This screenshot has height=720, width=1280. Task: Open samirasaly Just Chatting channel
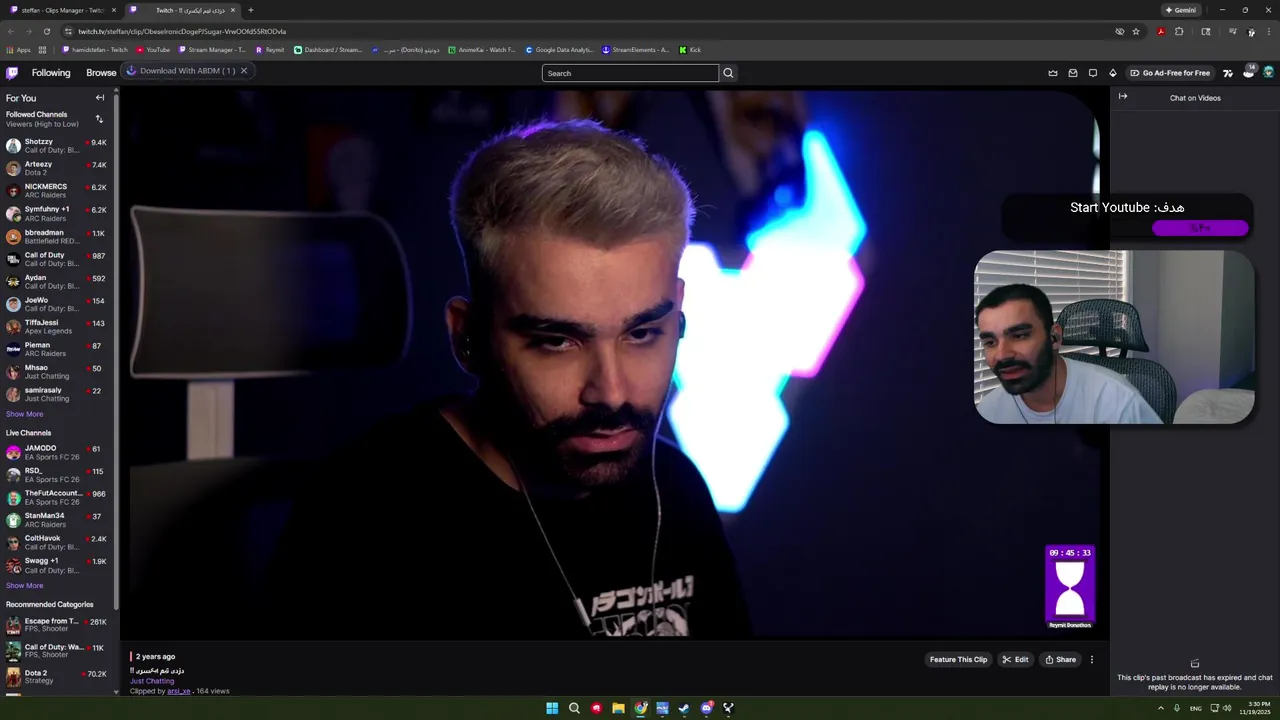[x=57, y=394]
